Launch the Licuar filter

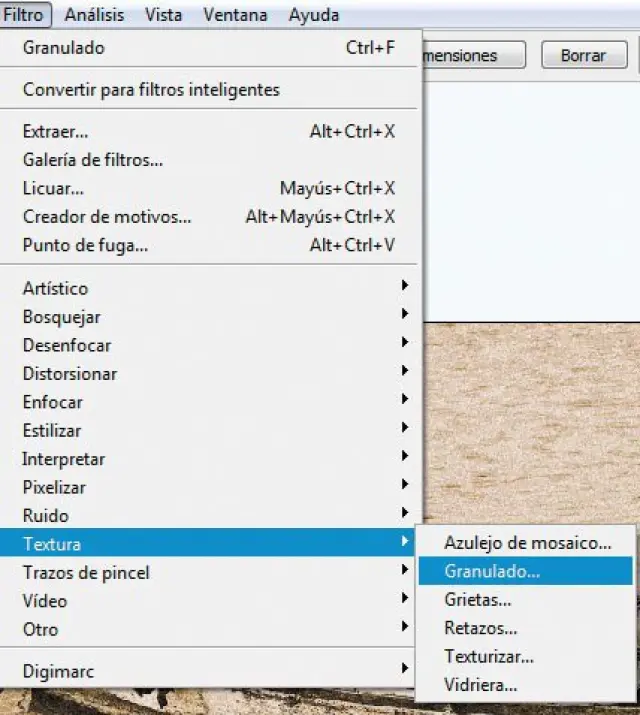[53, 188]
